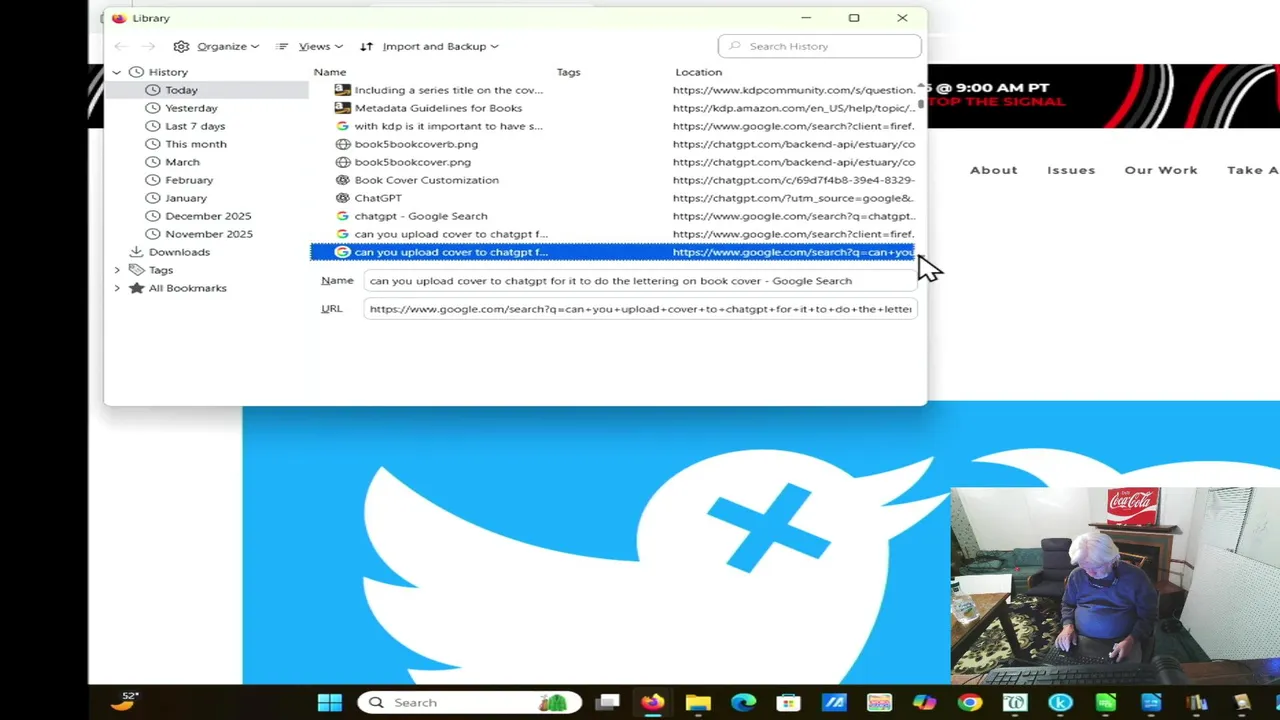The image size is (1280, 720).
Task: Launch Microsoft Edge from taskbar
Action: (x=743, y=702)
